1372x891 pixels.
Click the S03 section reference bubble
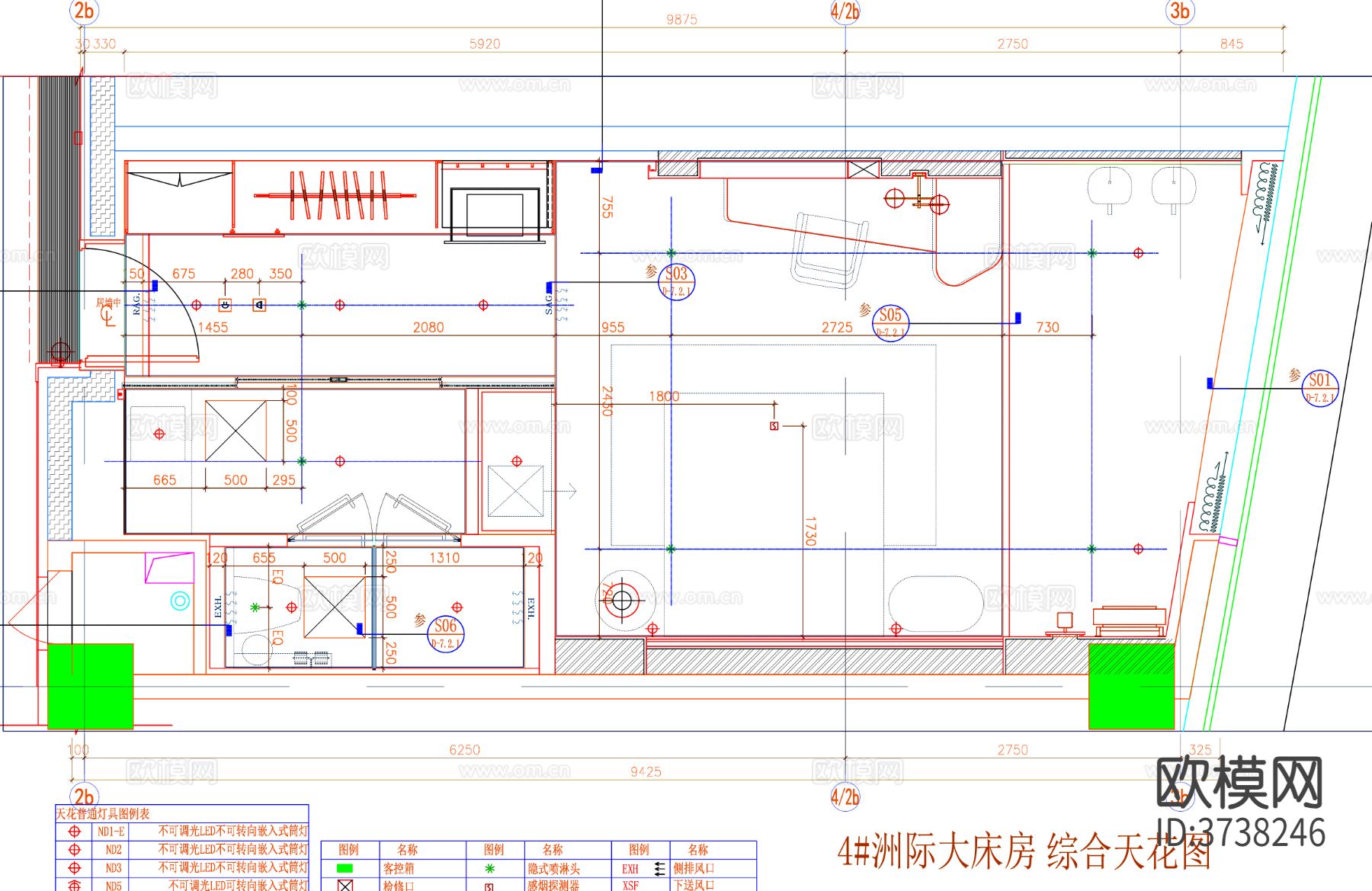(676, 281)
